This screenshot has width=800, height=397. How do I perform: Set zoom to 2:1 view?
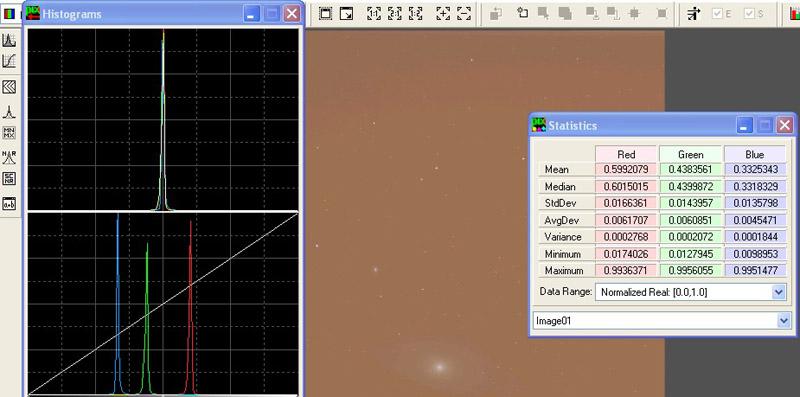(394, 14)
